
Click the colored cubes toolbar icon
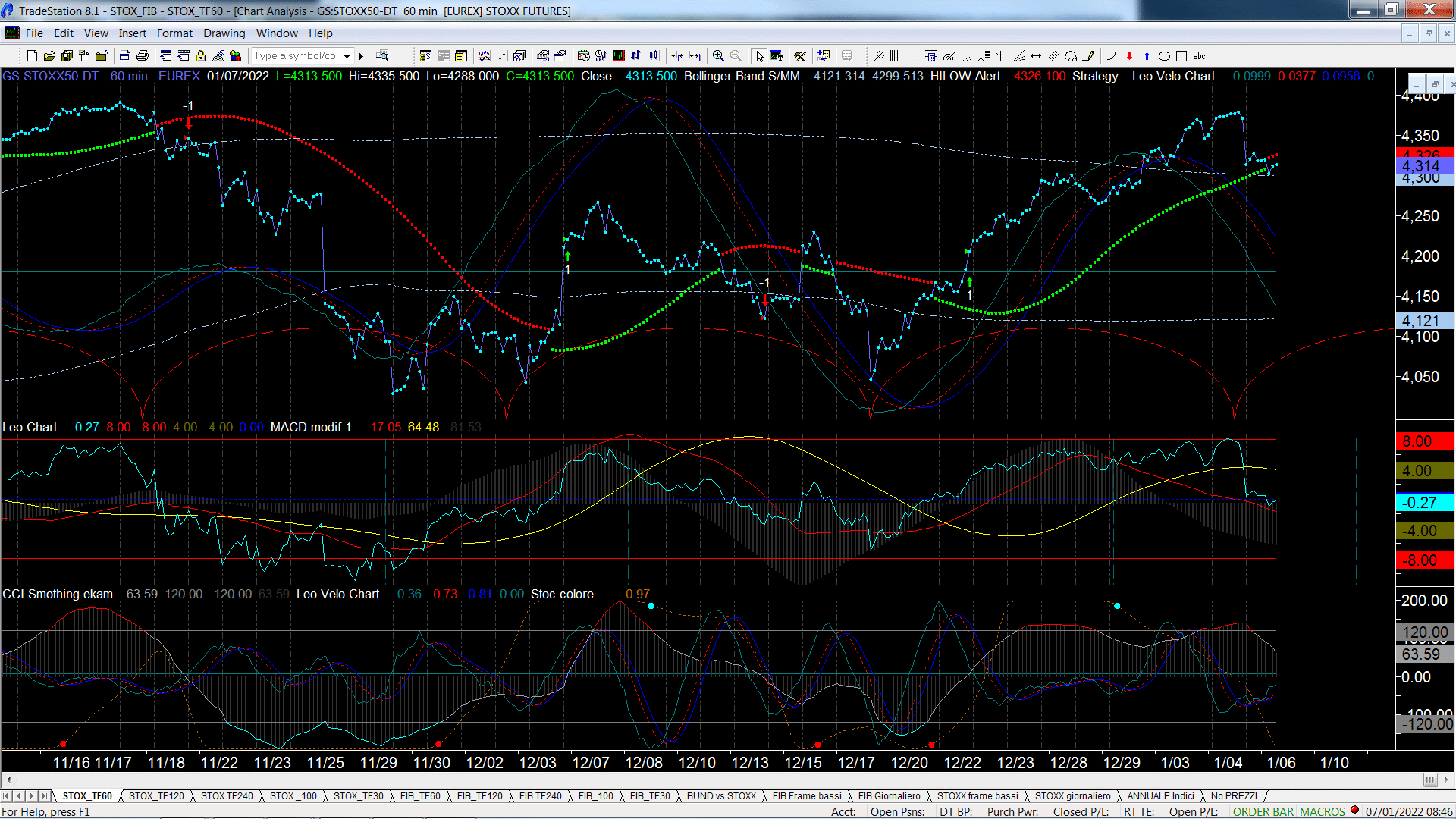[x=236, y=55]
